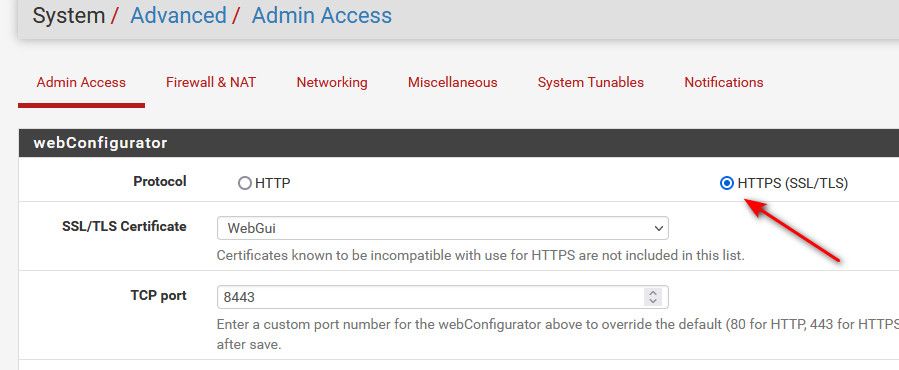The height and width of the screenshot is (370, 899).
Task: Click the TCP port stepper down arrow
Action: tap(652, 302)
